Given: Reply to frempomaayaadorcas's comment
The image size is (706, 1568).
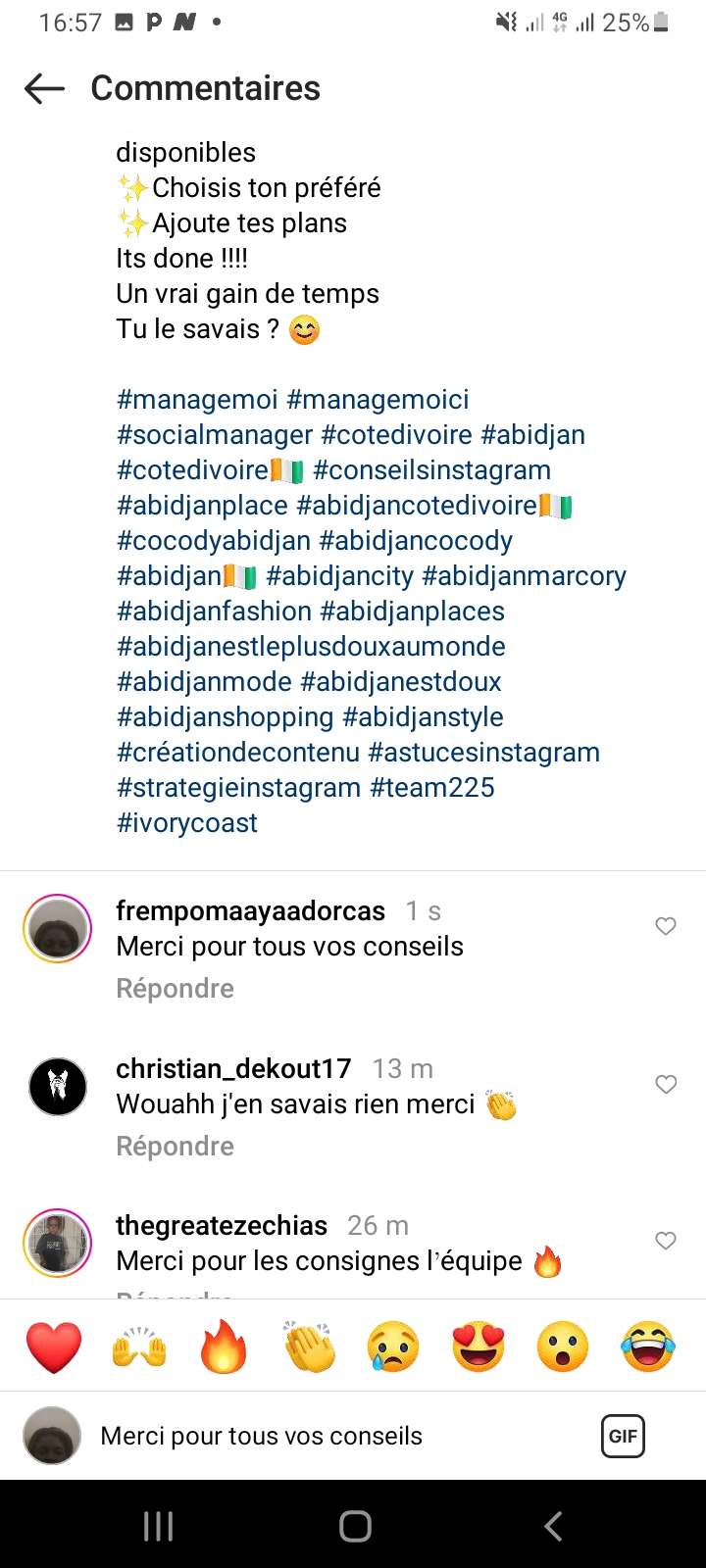Looking at the screenshot, I should (x=175, y=989).
